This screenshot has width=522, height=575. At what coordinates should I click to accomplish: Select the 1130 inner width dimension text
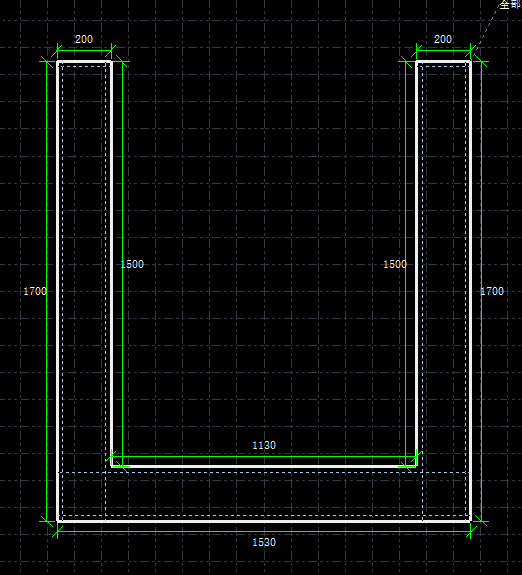(264, 445)
